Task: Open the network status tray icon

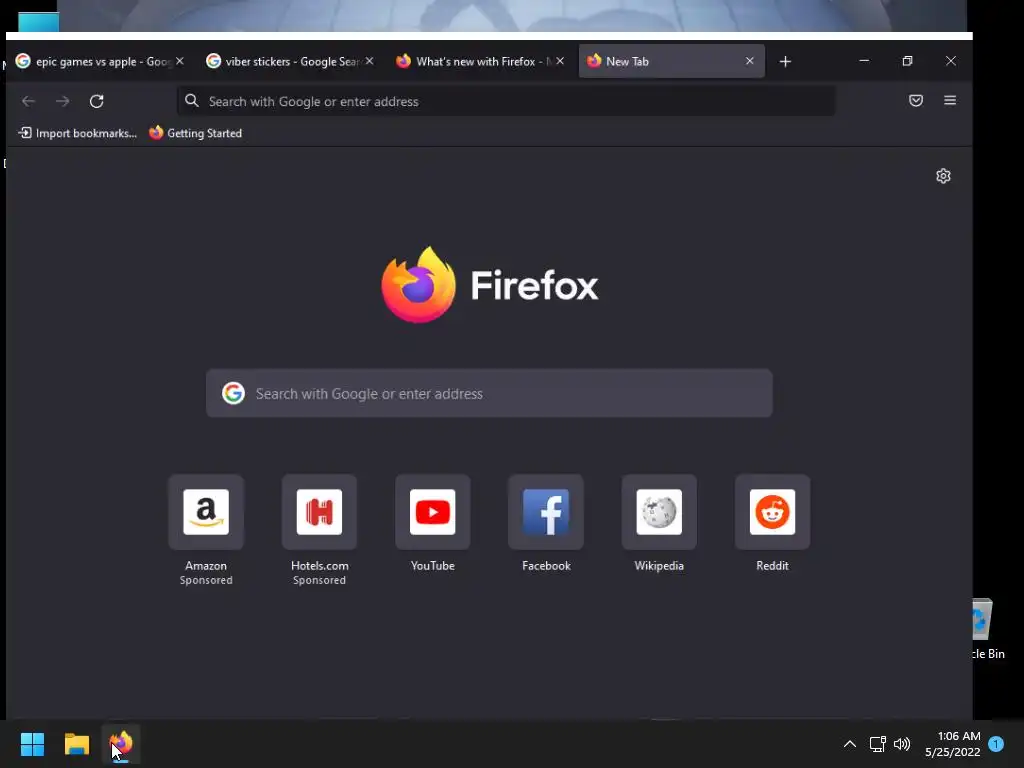Action: click(x=877, y=744)
